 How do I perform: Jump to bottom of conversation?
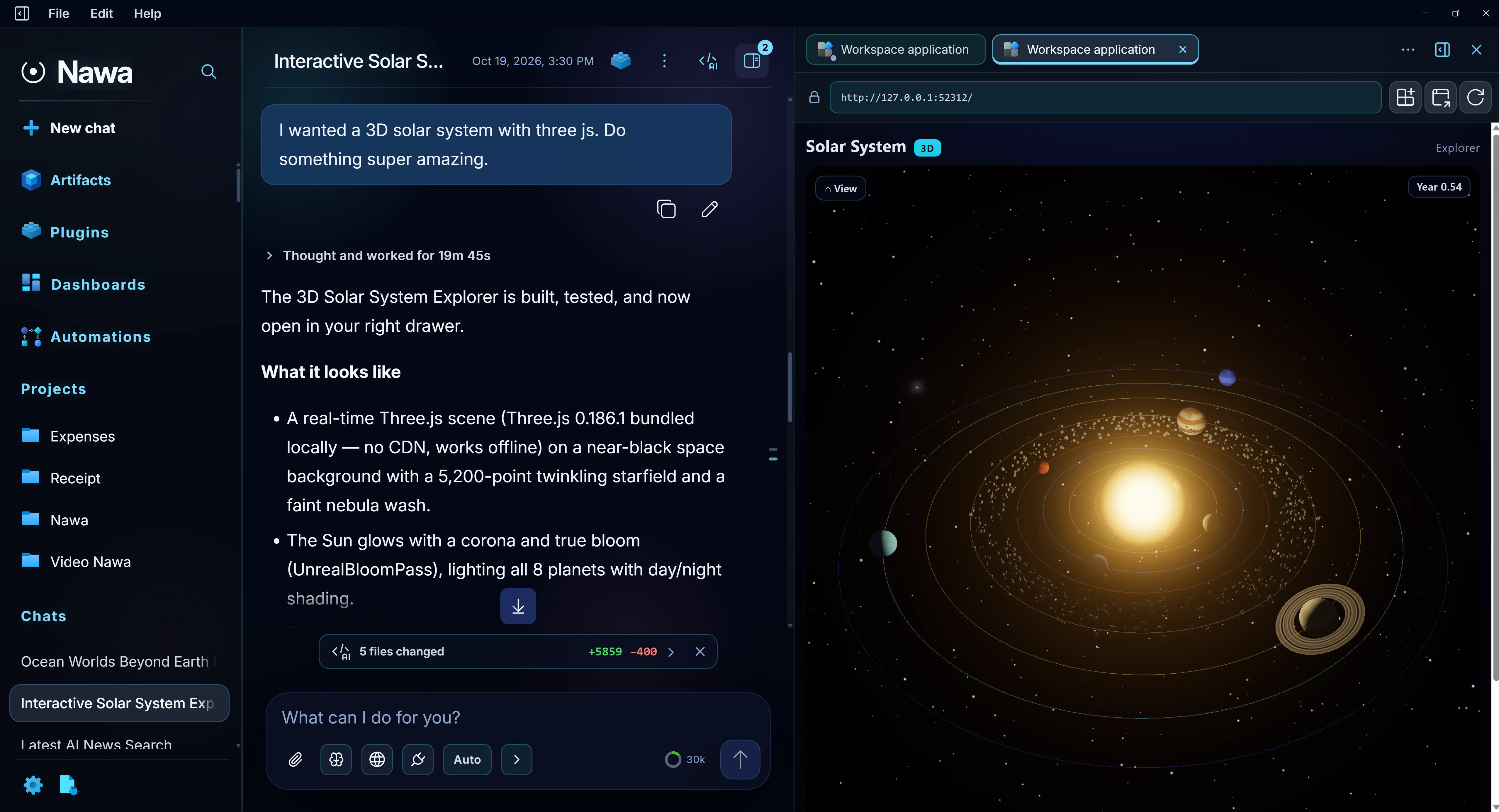pyautogui.click(x=518, y=606)
